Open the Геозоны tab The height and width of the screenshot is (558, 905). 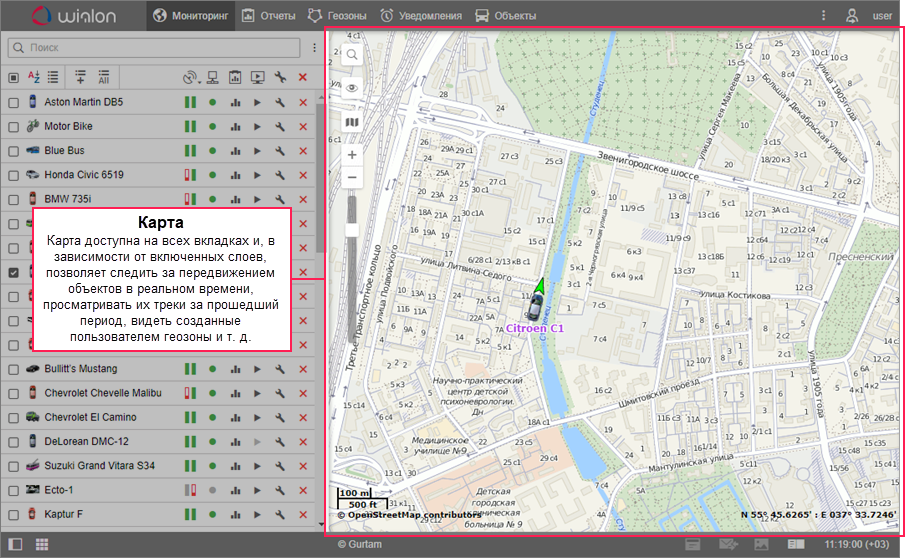coord(336,16)
